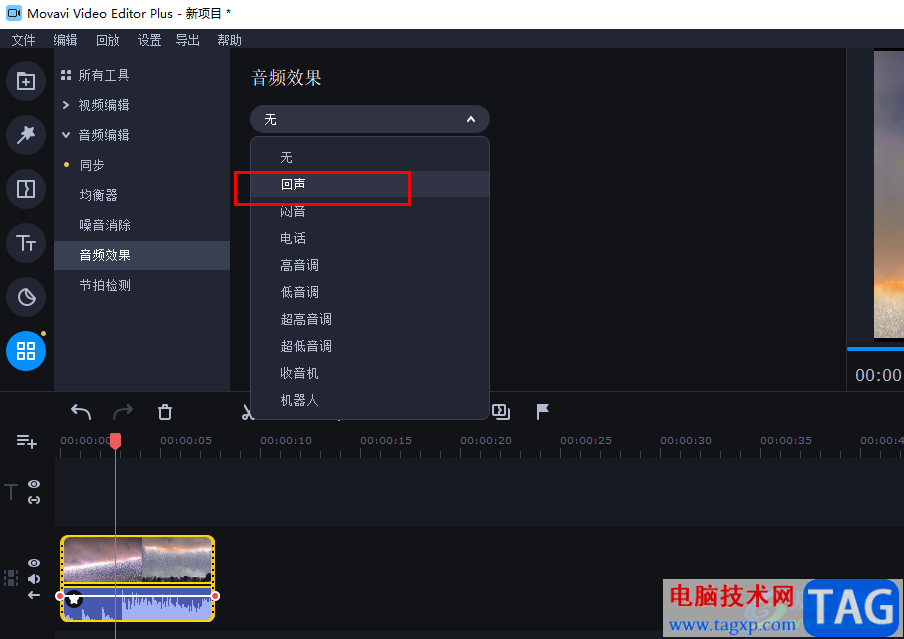Image resolution: width=904 pixels, height=639 pixels.
Task: Open the transitions sidebar icon
Action: [x=26, y=189]
